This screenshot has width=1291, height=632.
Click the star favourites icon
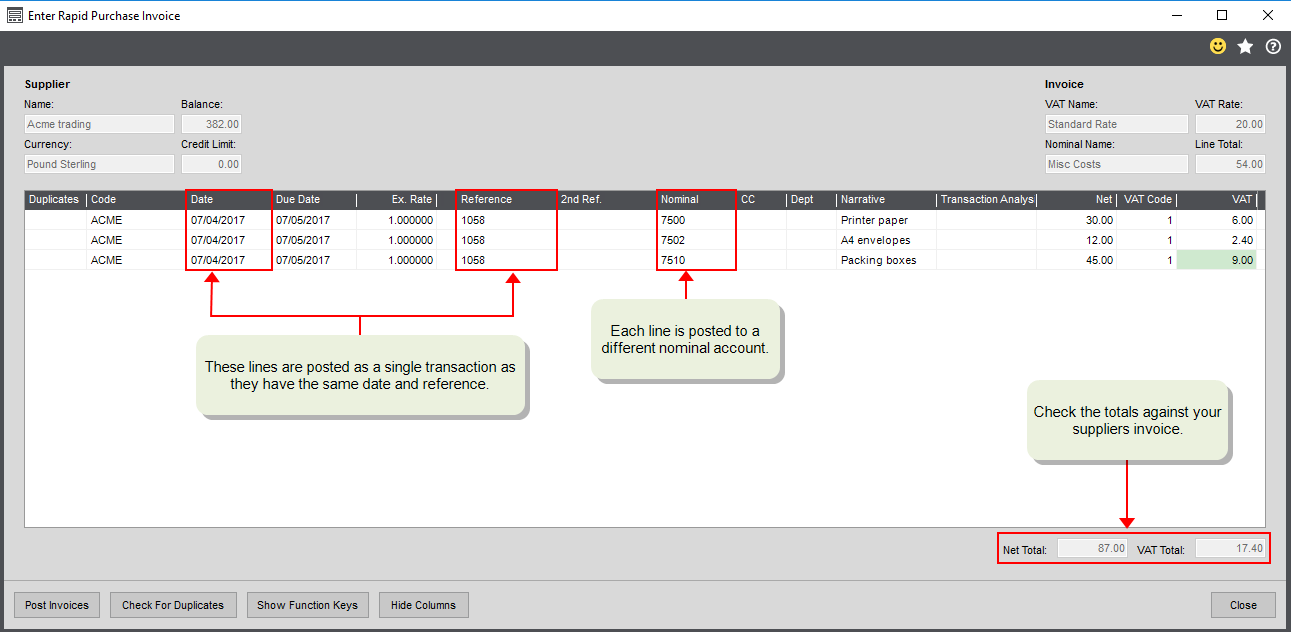[x=1245, y=47]
